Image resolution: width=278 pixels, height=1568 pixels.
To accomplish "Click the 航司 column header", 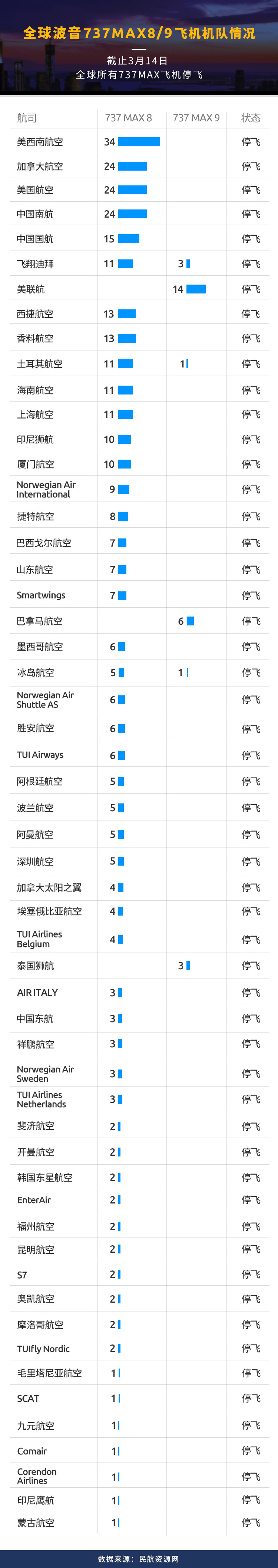I will [27, 118].
